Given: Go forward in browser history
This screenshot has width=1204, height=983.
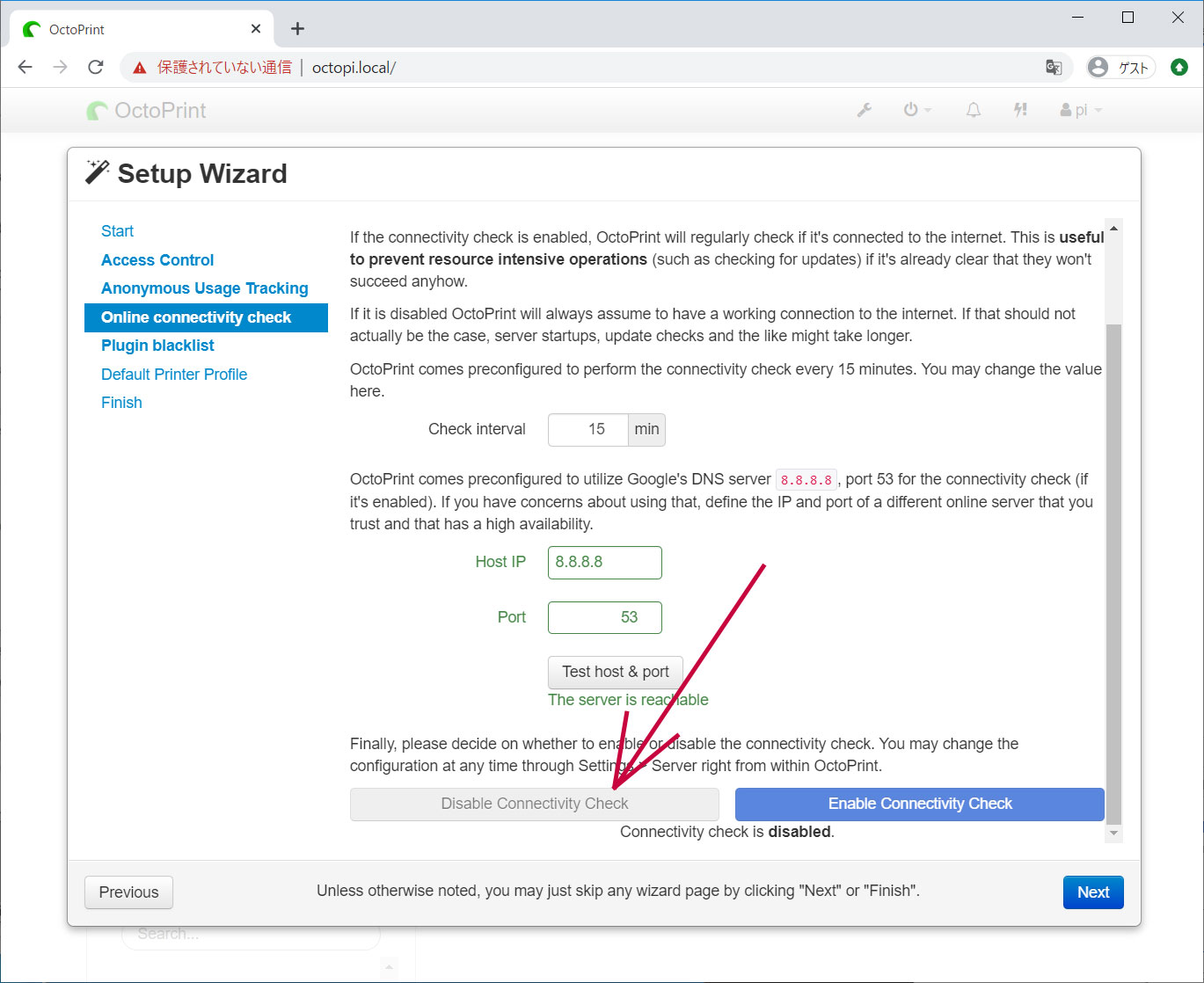Looking at the screenshot, I should click(60, 67).
